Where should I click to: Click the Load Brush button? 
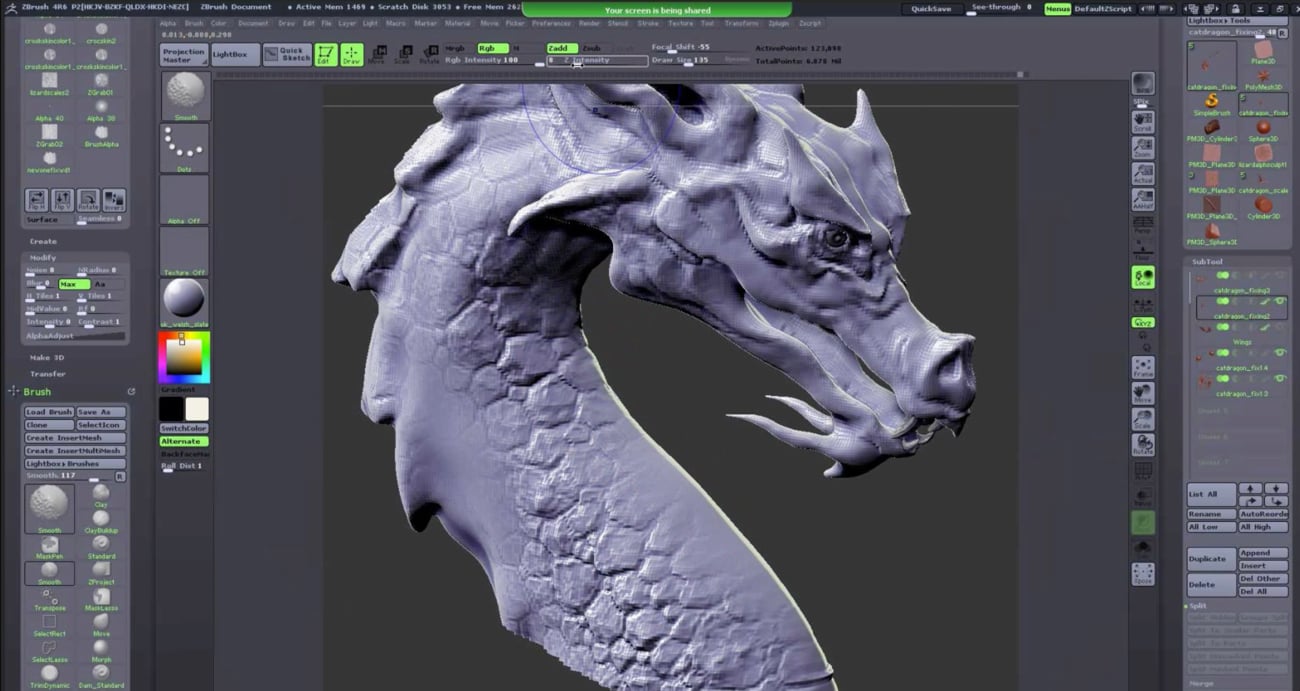tap(49, 412)
